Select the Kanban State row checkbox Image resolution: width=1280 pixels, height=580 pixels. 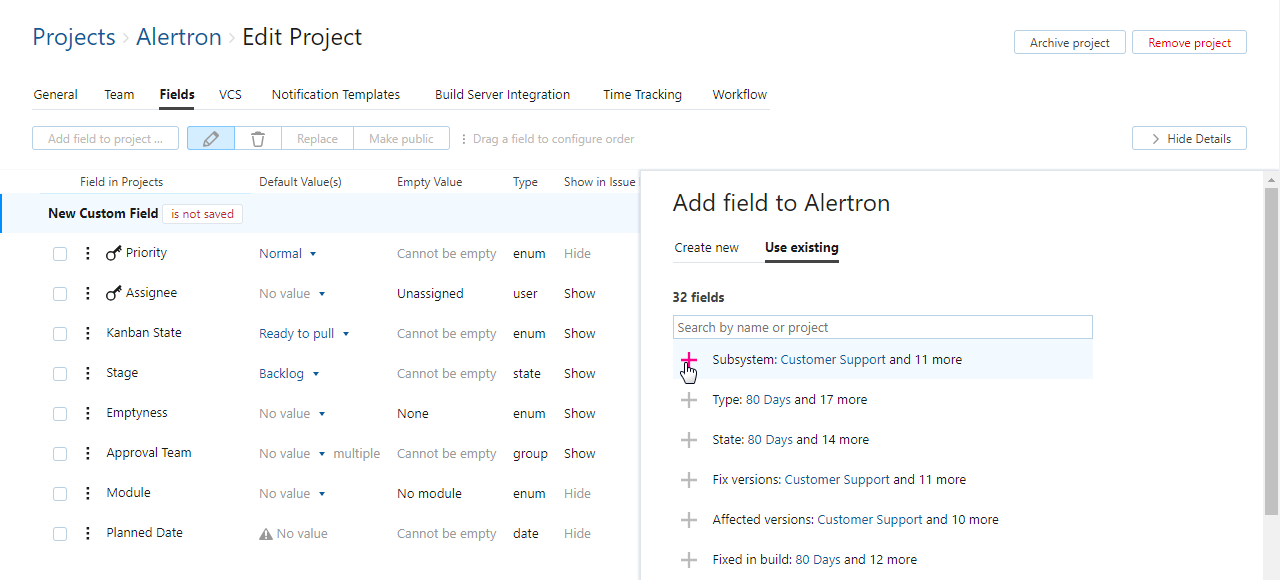[60, 333]
